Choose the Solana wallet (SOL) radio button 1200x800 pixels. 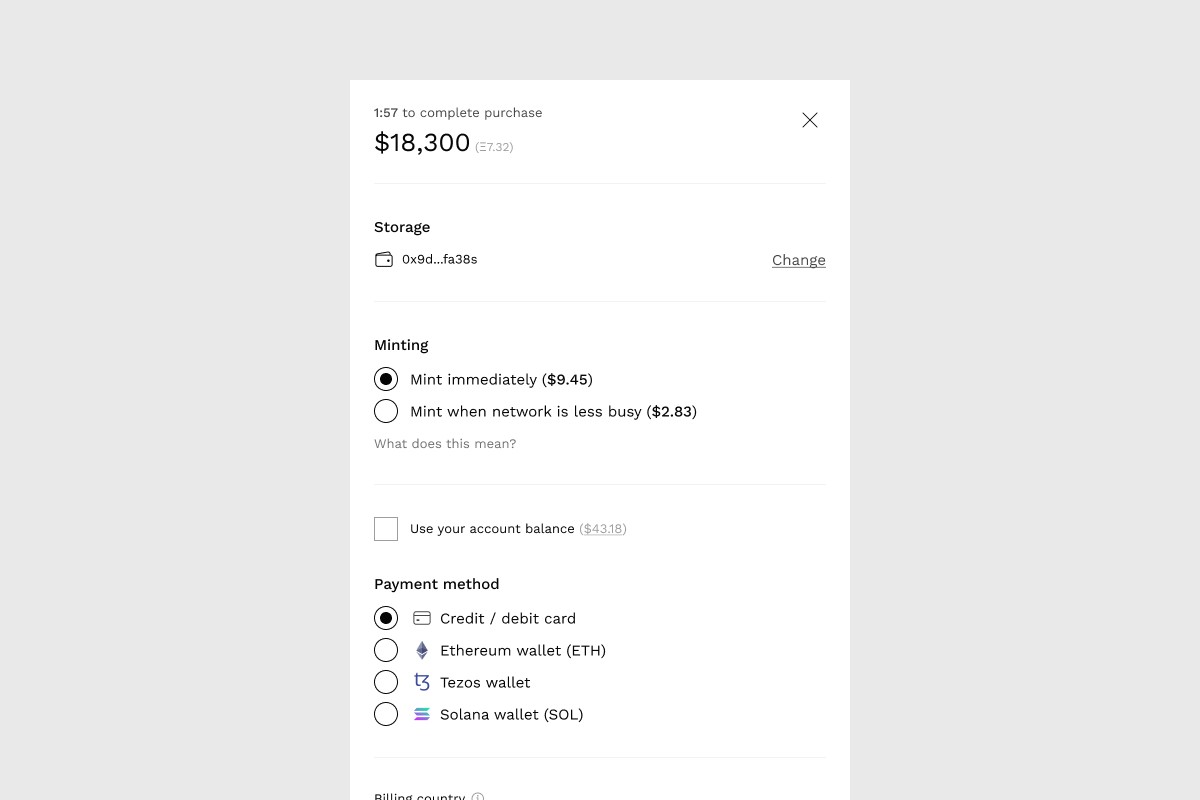click(386, 714)
